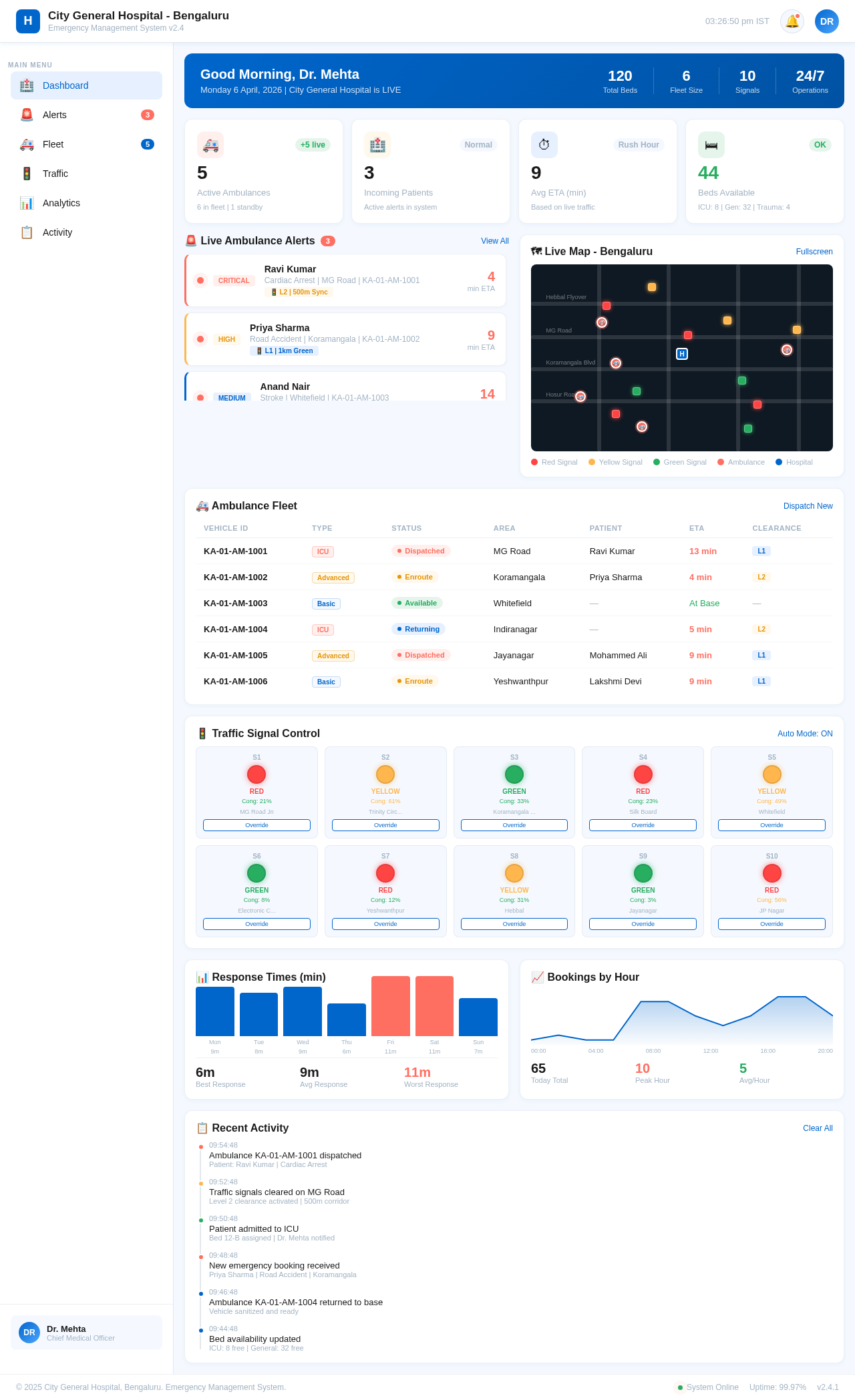855x1400 pixels.
Task: Open Anand Nair medium alert card
Action: click(x=345, y=387)
